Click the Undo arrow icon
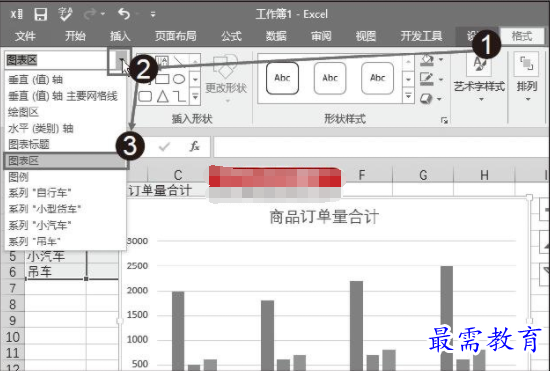Image resolution: width=550 pixels, height=371 pixels. coord(124,14)
